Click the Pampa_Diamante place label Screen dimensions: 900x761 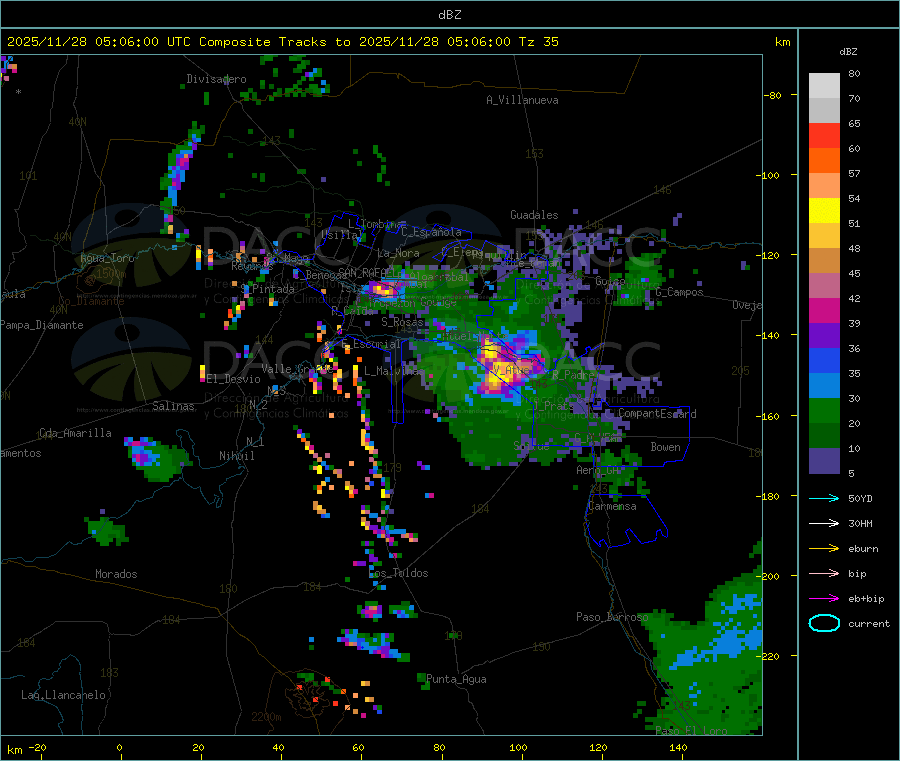[42, 325]
